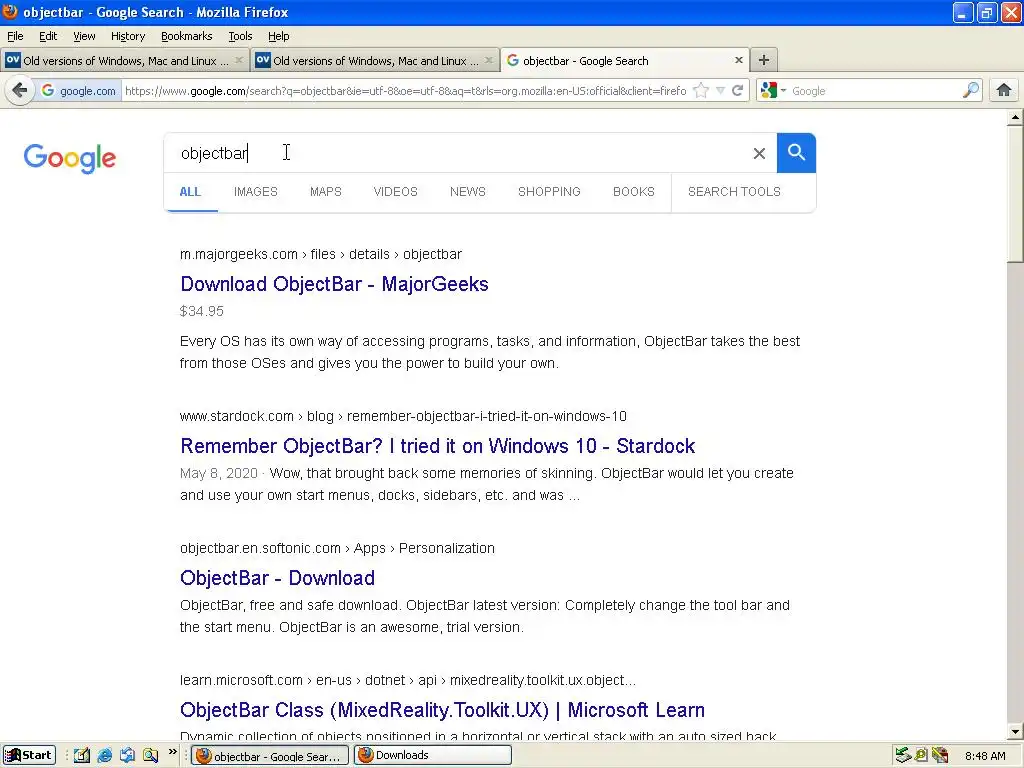Select the ALL results tab
Screen dimensions: 1024x768
[190, 192]
